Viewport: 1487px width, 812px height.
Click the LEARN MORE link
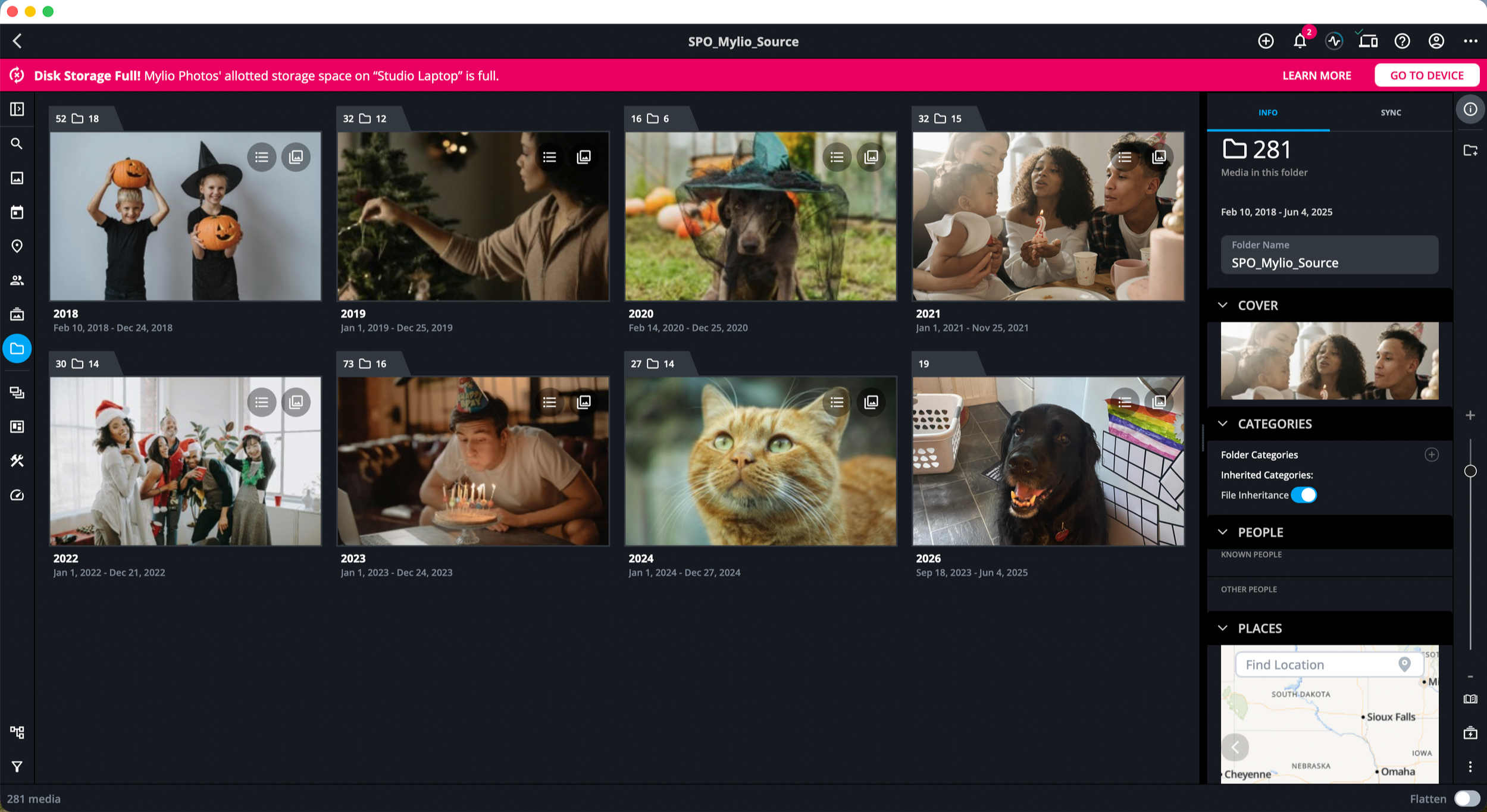[1316, 76]
